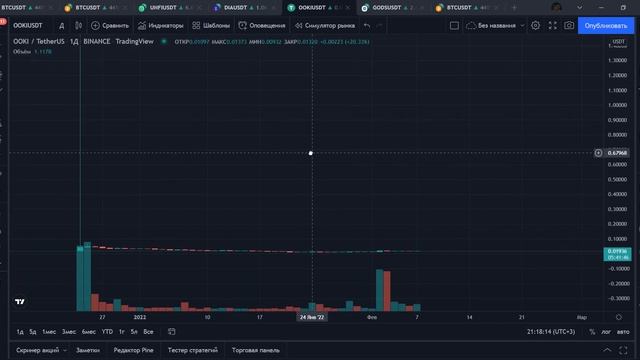
Task: Select the 5д time range
Action: point(33,332)
